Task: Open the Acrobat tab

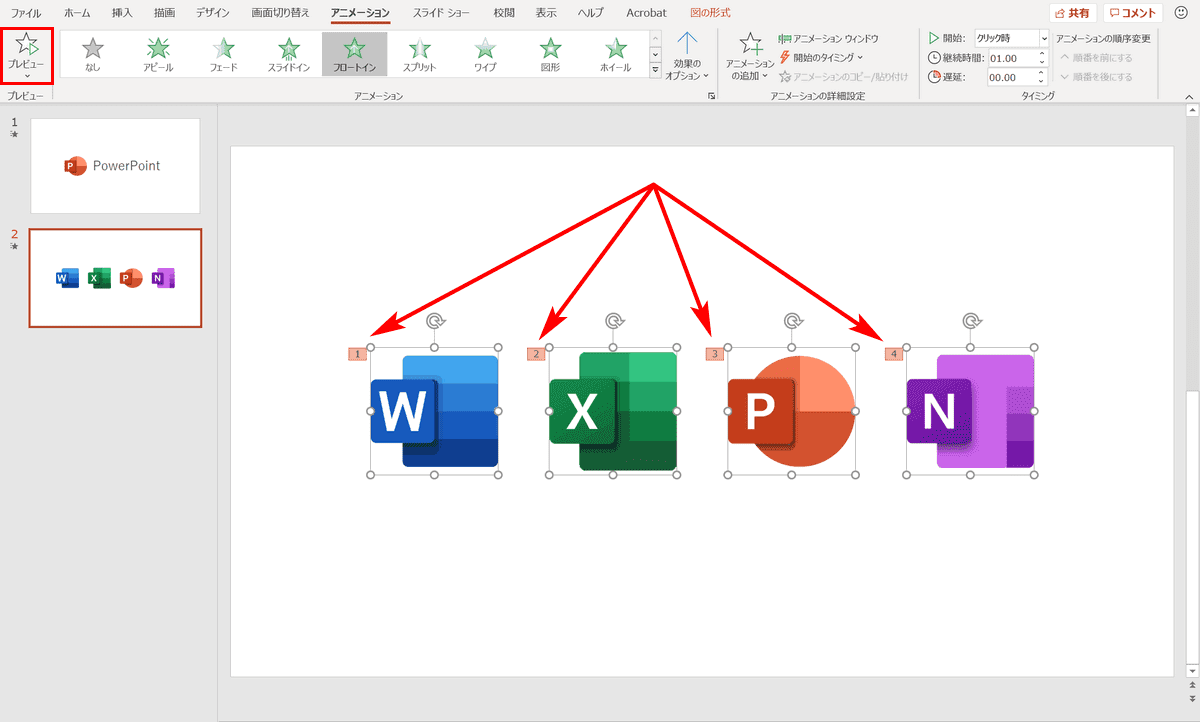Action: tap(646, 13)
